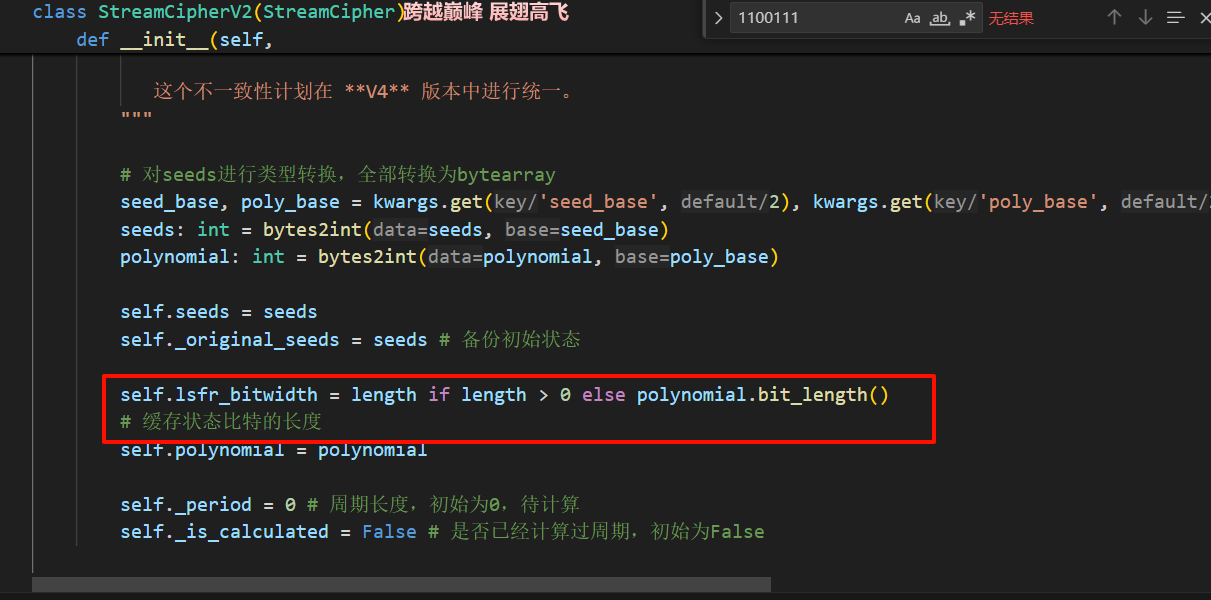Screen dimensions: 1211x600
Task: Click the bold V4 text in the docstring
Action: tap(377, 92)
